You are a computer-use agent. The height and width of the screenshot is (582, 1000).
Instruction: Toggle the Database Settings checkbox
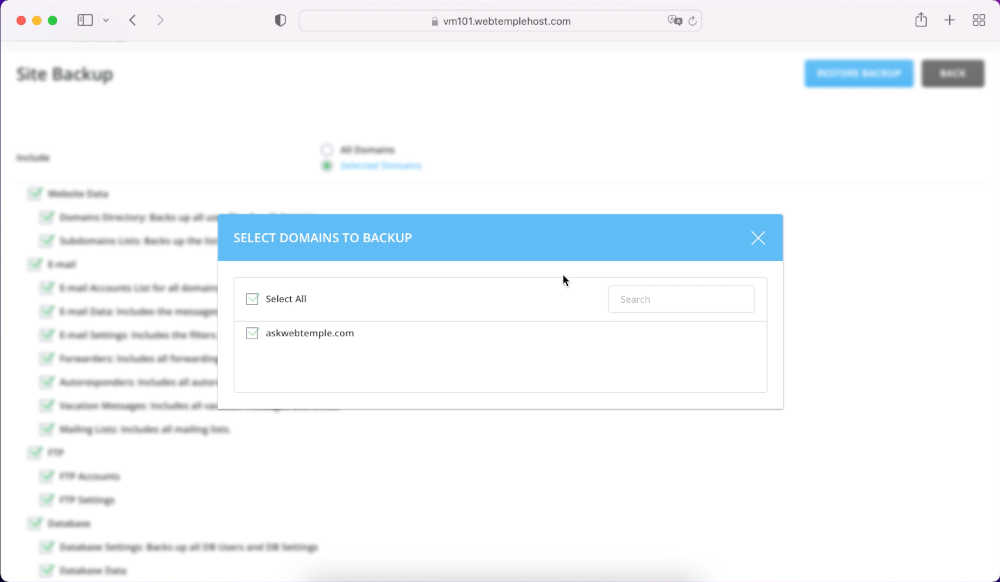(x=47, y=547)
